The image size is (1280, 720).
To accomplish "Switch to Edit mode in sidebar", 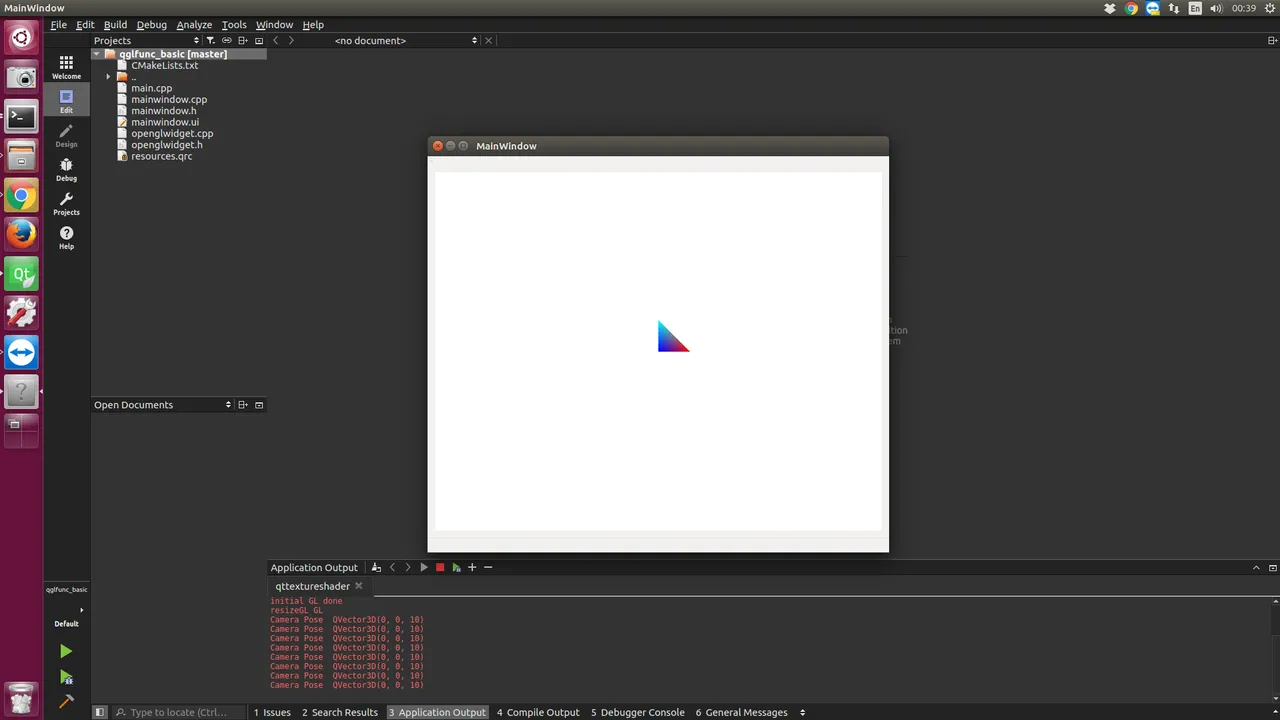I will pyautogui.click(x=66, y=101).
